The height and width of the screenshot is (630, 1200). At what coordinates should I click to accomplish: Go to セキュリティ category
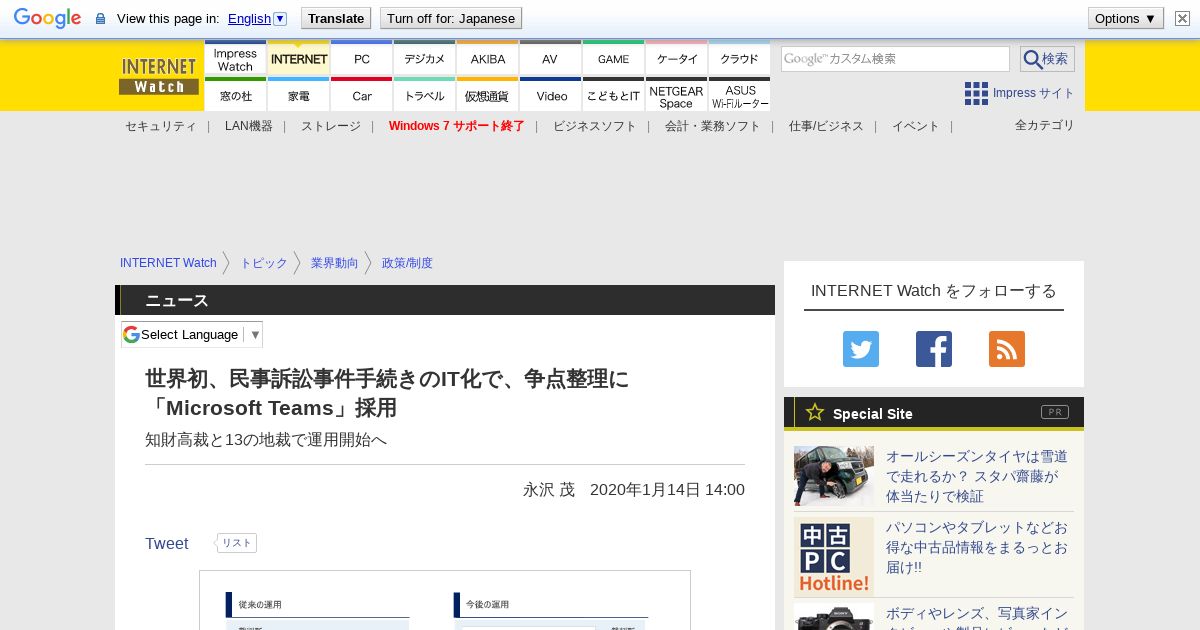161,126
